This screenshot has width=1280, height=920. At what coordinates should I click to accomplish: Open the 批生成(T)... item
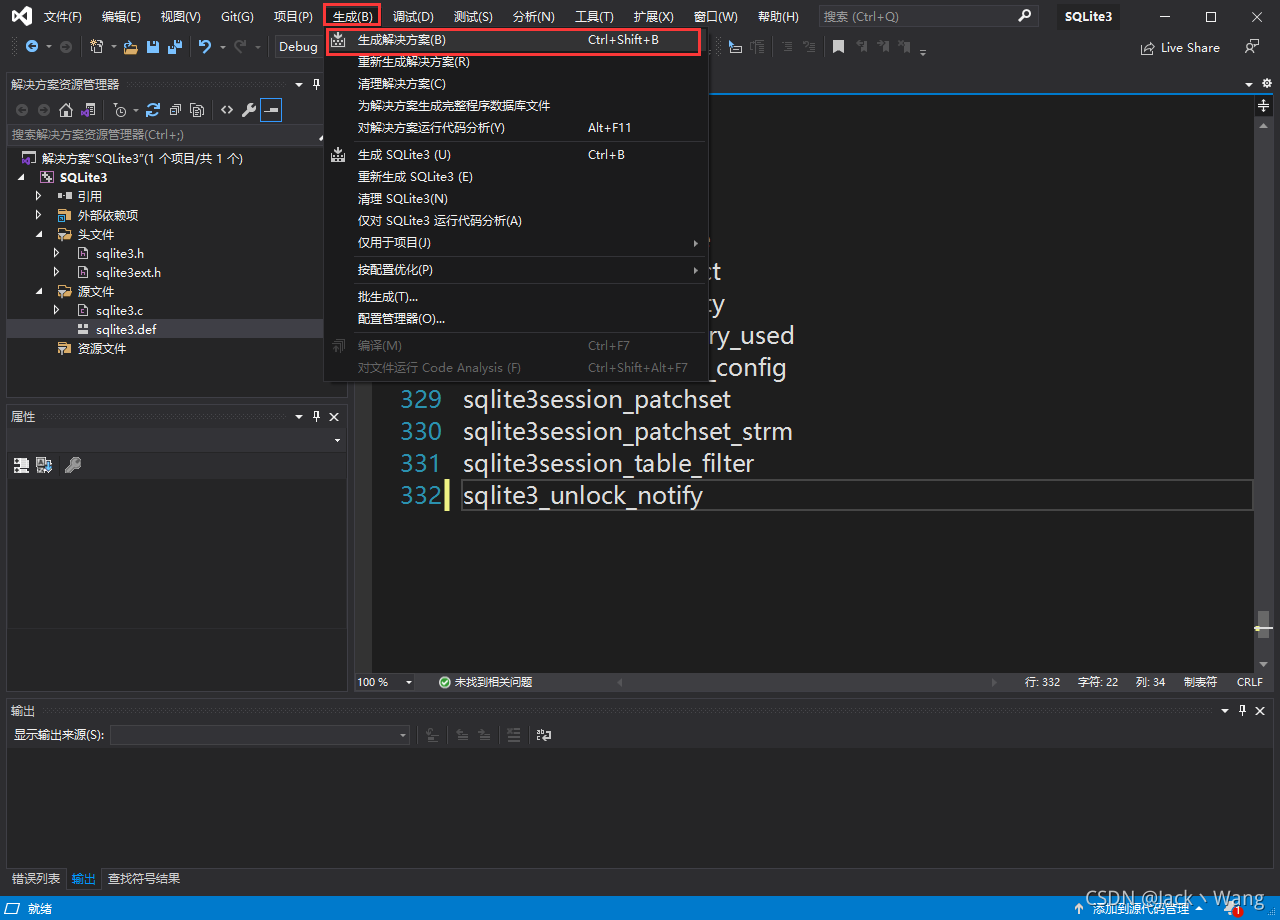[x=516, y=297]
